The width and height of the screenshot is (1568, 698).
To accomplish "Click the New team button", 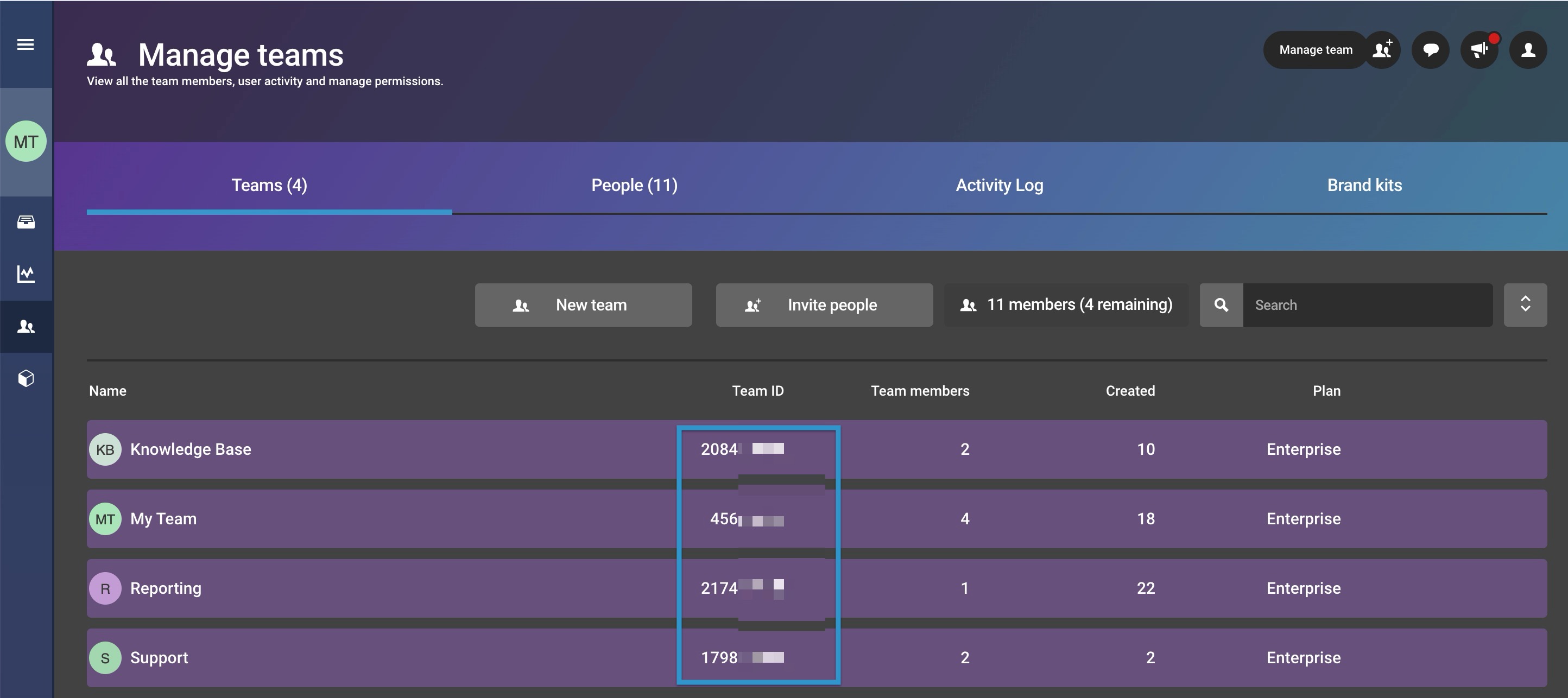I will (x=583, y=305).
